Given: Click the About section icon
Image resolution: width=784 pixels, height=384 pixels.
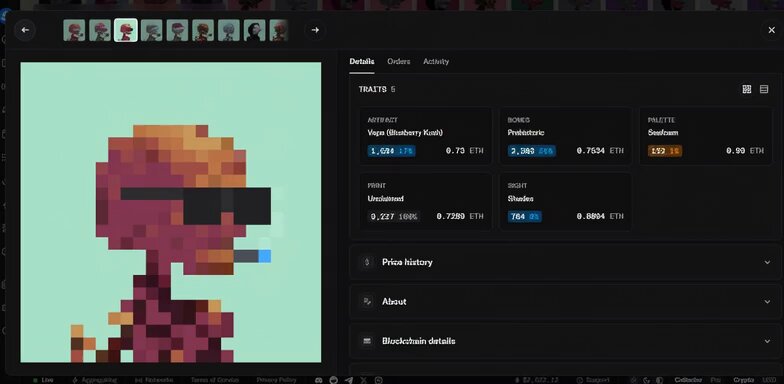Looking at the screenshot, I should point(367,302).
